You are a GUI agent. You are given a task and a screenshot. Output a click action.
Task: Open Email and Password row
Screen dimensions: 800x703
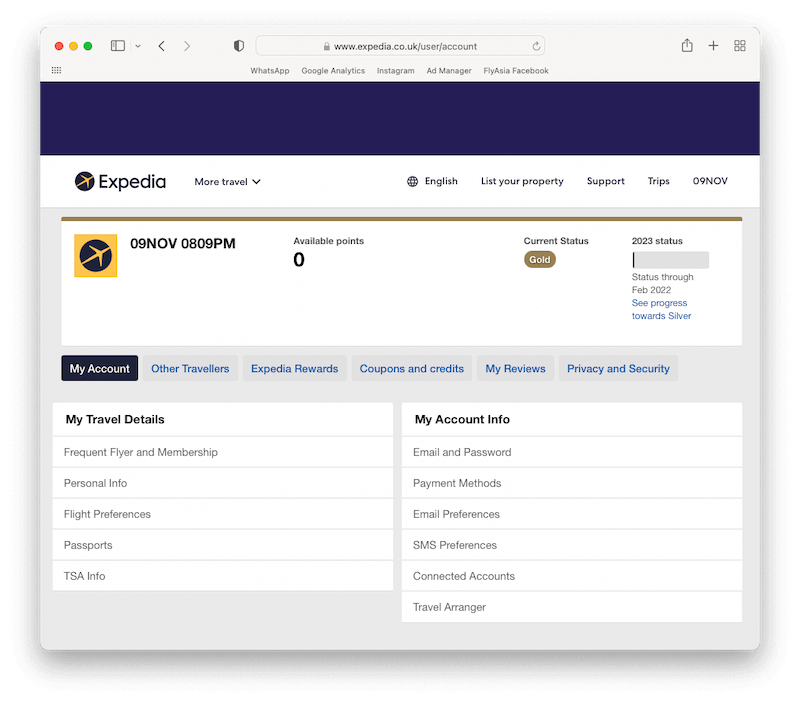[571, 452]
